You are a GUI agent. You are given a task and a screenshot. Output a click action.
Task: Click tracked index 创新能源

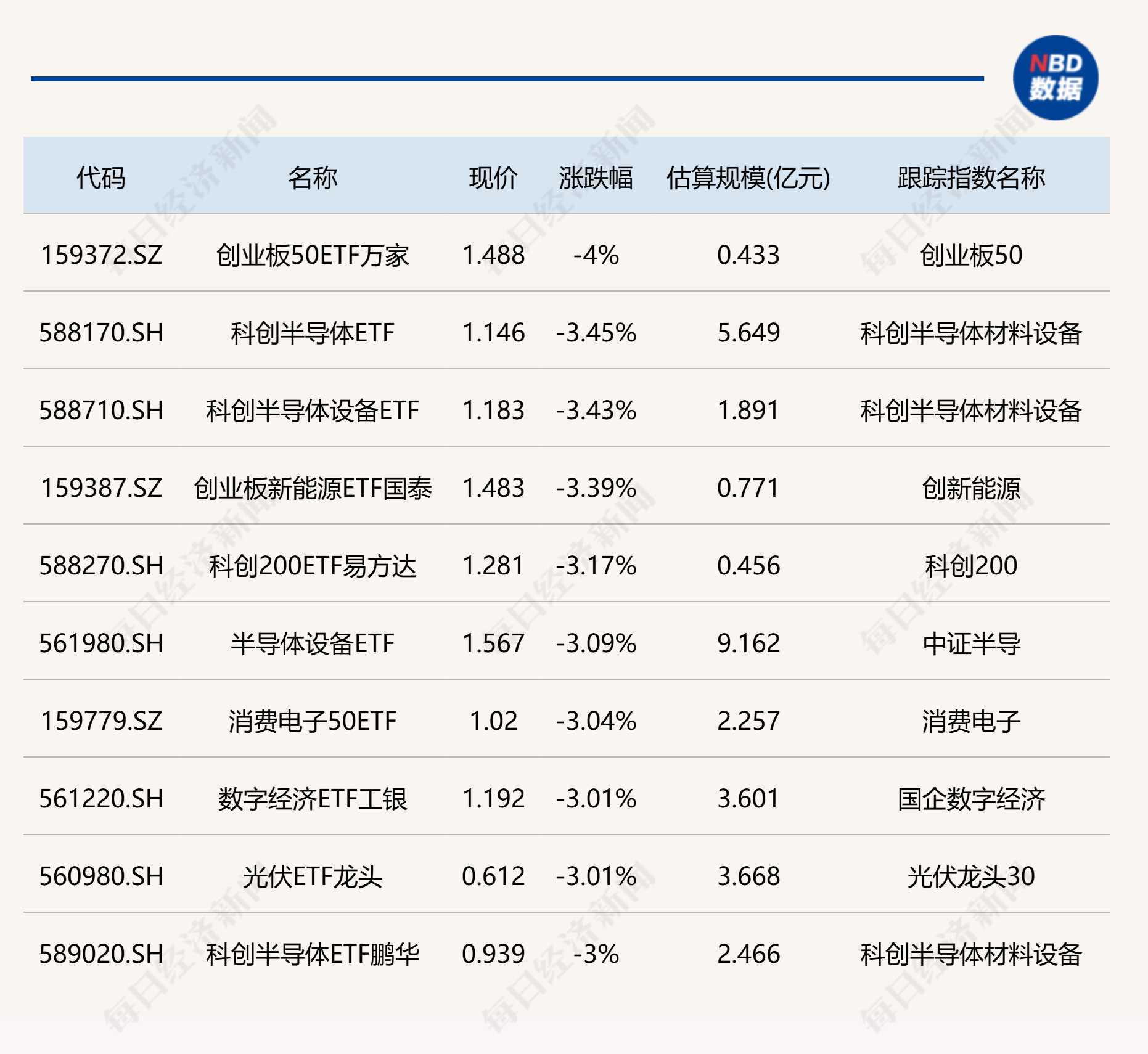(971, 488)
